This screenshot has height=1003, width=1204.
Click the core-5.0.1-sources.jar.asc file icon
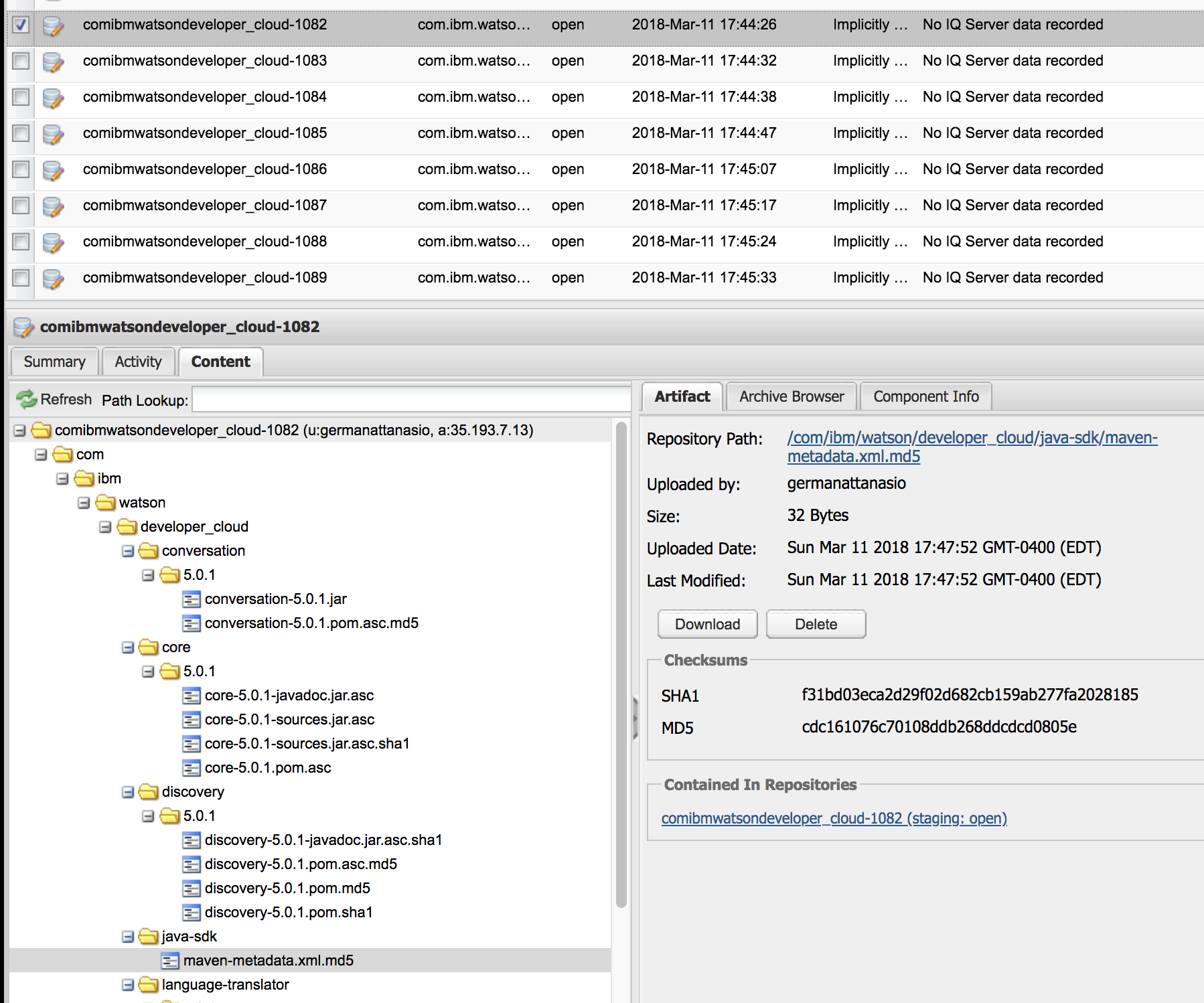click(192, 720)
